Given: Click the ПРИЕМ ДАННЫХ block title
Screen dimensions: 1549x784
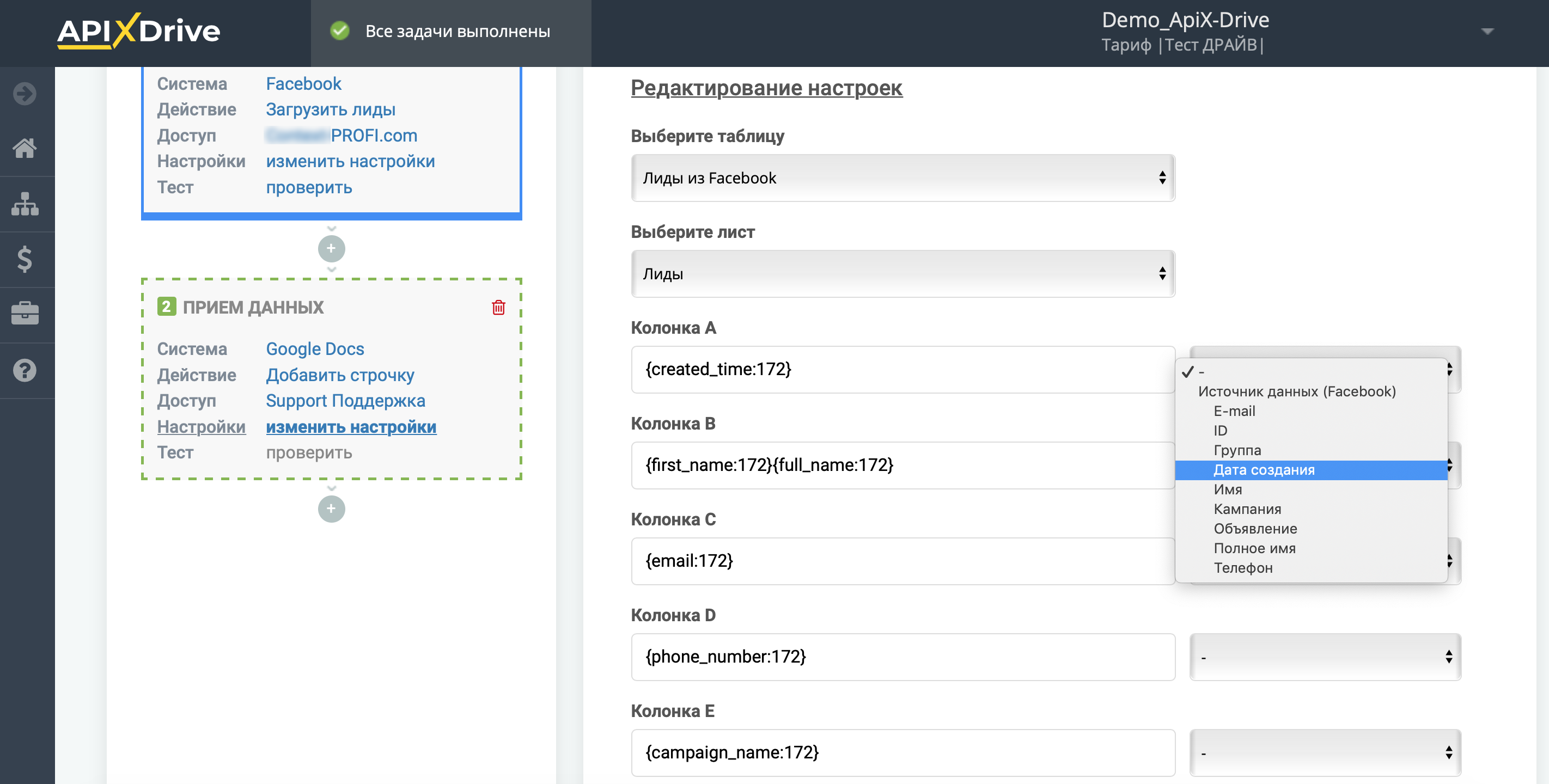Looking at the screenshot, I should (x=253, y=307).
